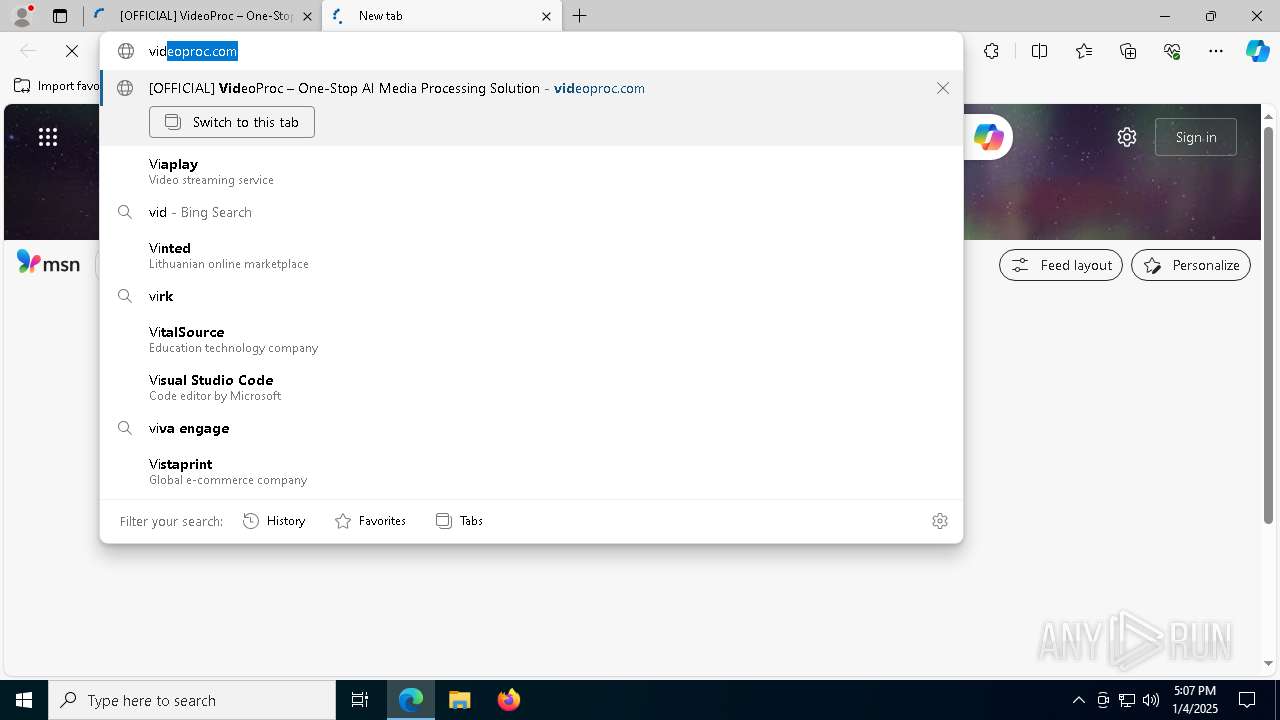The width and height of the screenshot is (1280, 720).
Task: Click the Sign in button
Action: 1196,137
